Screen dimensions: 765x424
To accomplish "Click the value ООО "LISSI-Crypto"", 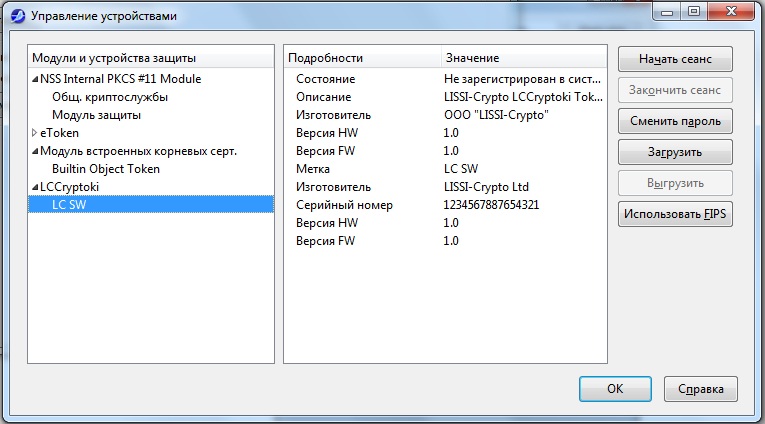I will pos(496,115).
